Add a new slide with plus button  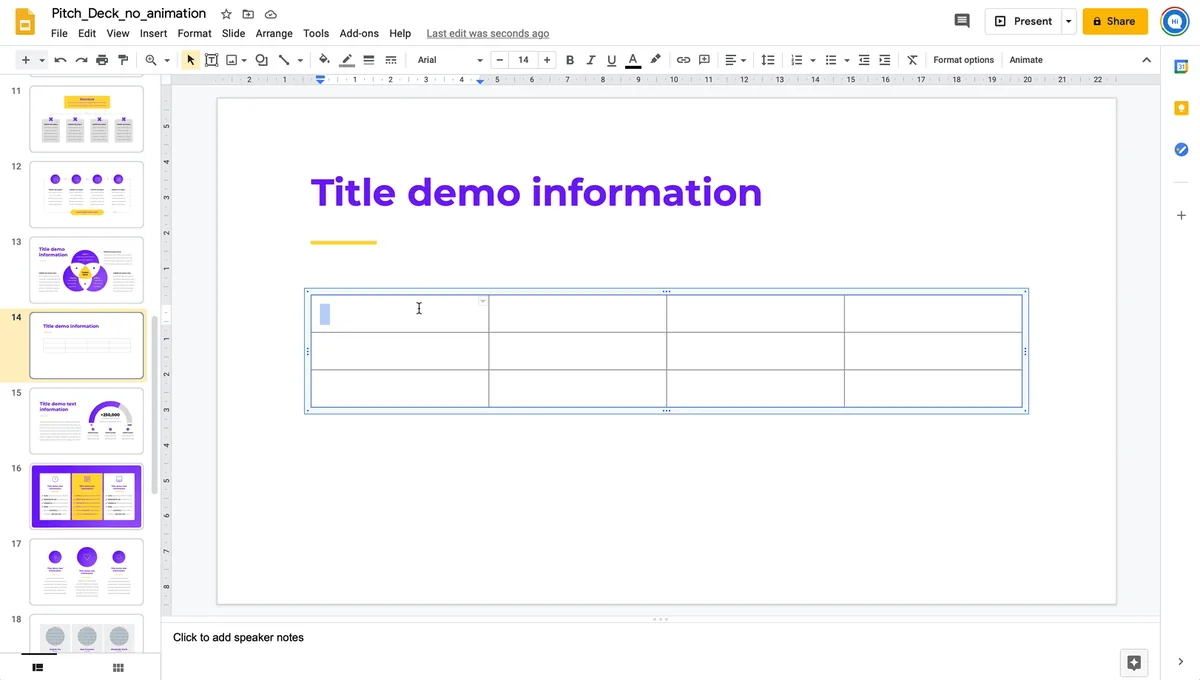pyautogui.click(x=26, y=60)
